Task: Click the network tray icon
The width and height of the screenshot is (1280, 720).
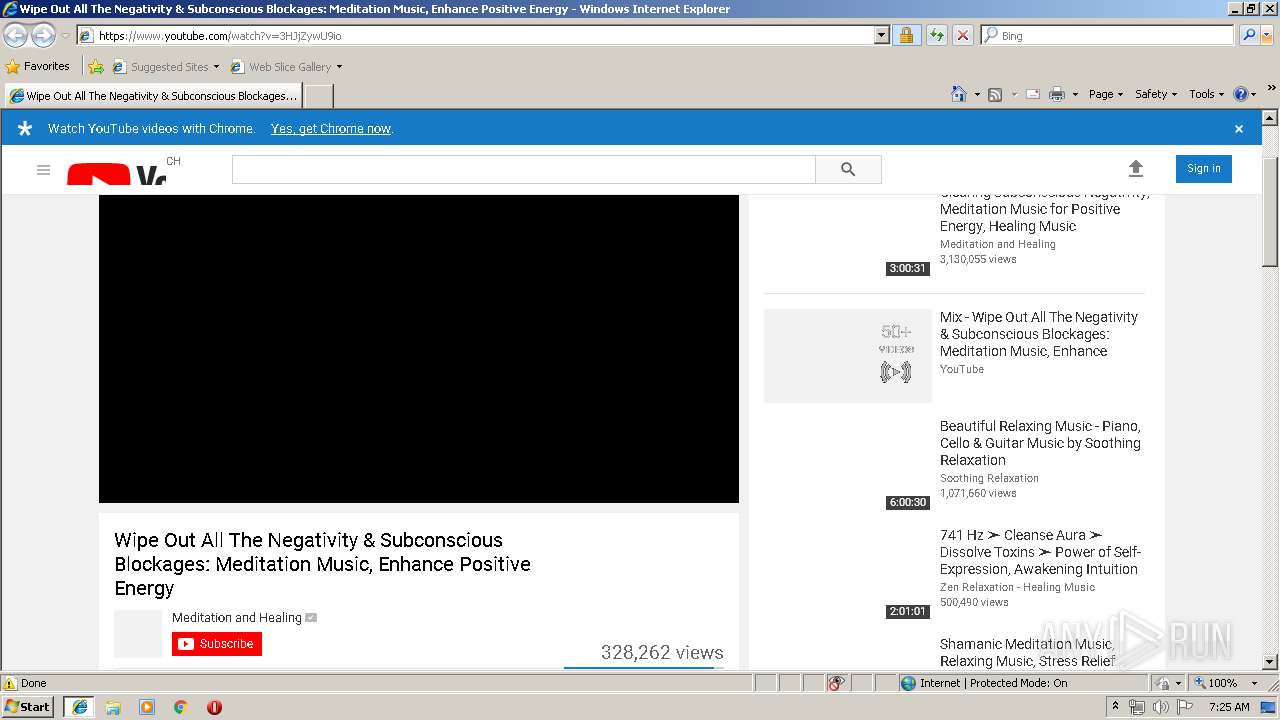Action: click(x=1137, y=707)
